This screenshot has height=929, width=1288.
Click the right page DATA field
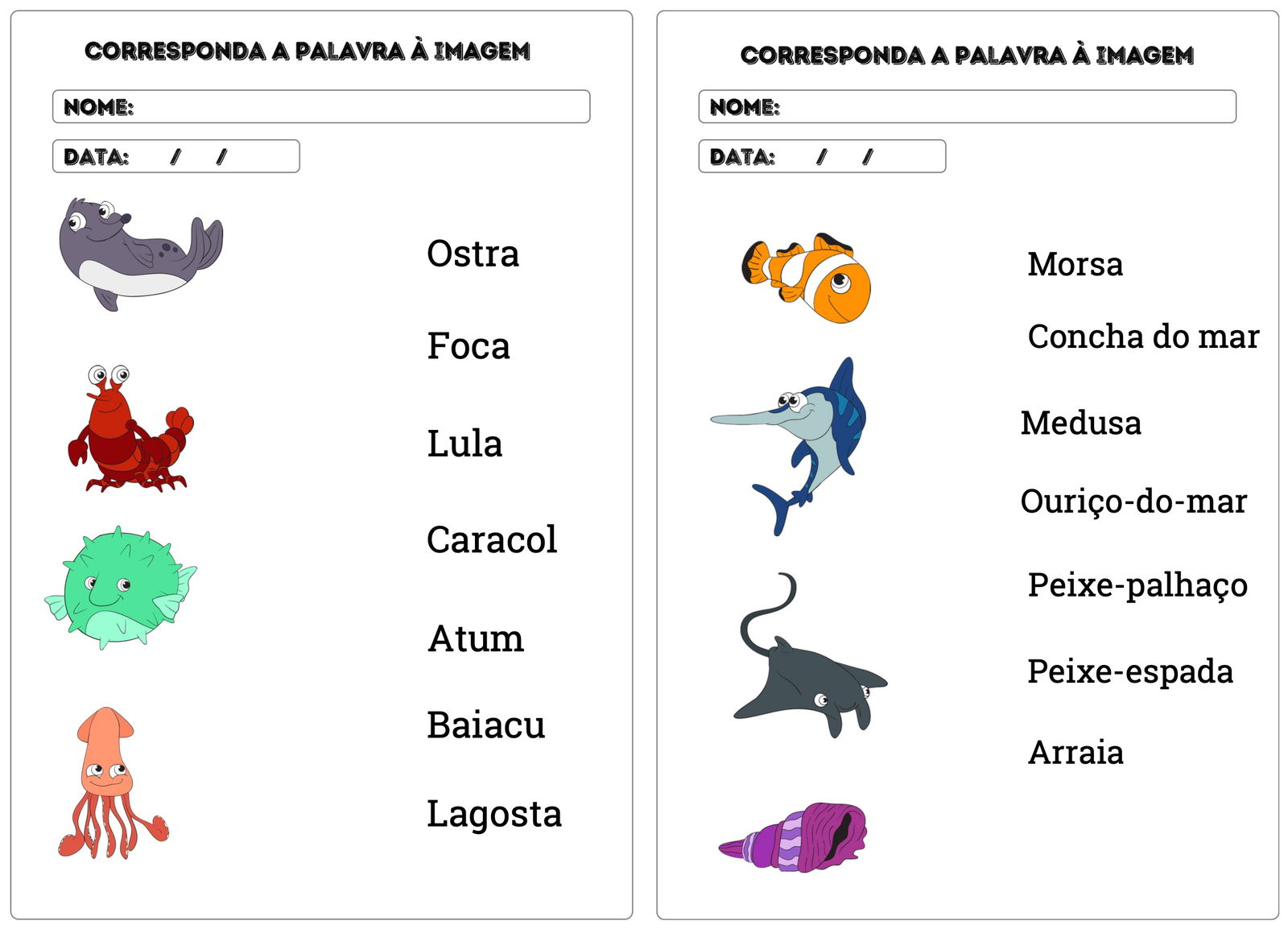click(x=822, y=156)
